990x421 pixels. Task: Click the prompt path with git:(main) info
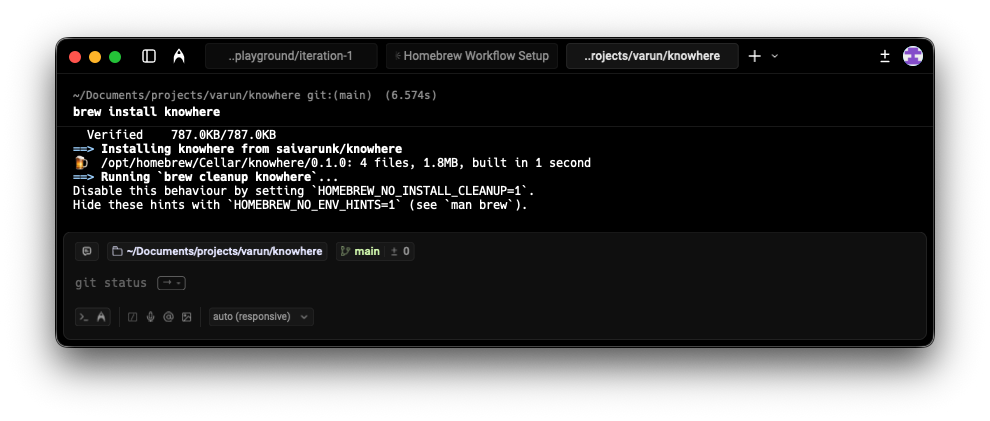click(255, 95)
